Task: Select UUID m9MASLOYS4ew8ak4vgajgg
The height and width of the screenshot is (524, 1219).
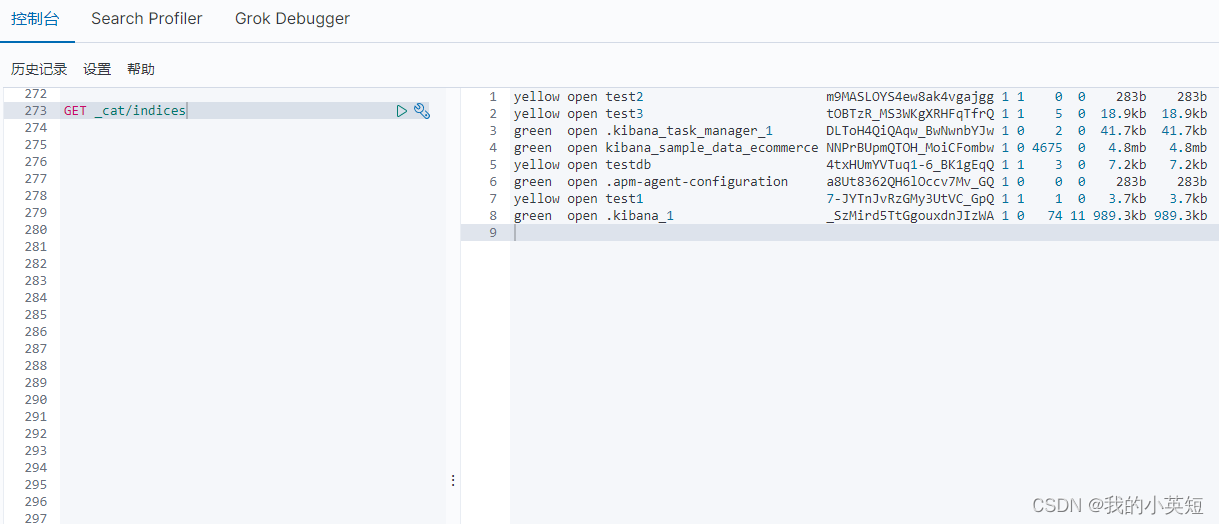Action: coord(910,97)
